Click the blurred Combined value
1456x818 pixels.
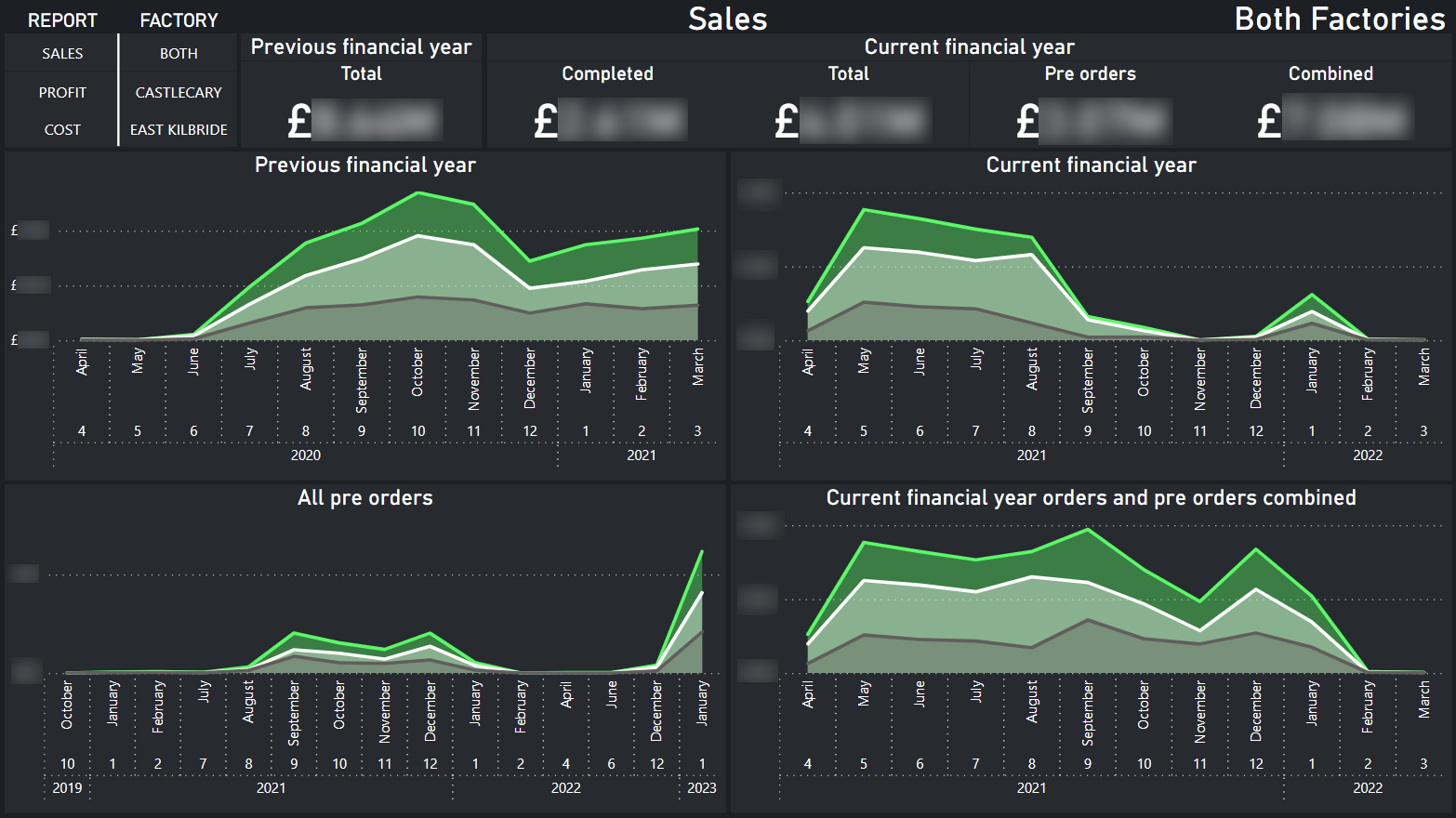1335,121
